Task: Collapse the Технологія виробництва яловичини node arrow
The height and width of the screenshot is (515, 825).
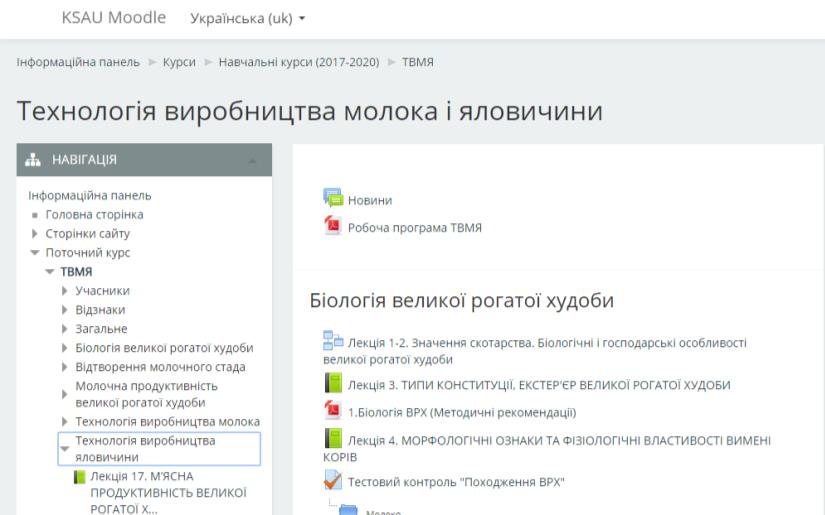Action: [65, 449]
